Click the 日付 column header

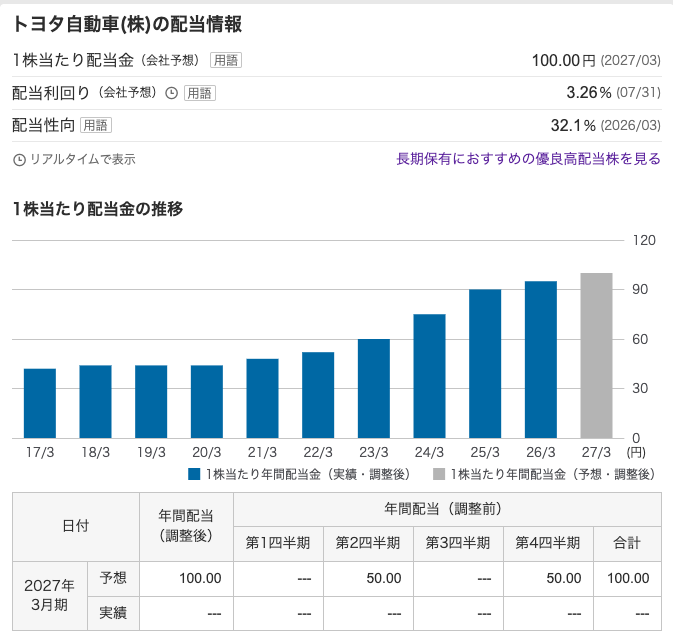(76, 526)
